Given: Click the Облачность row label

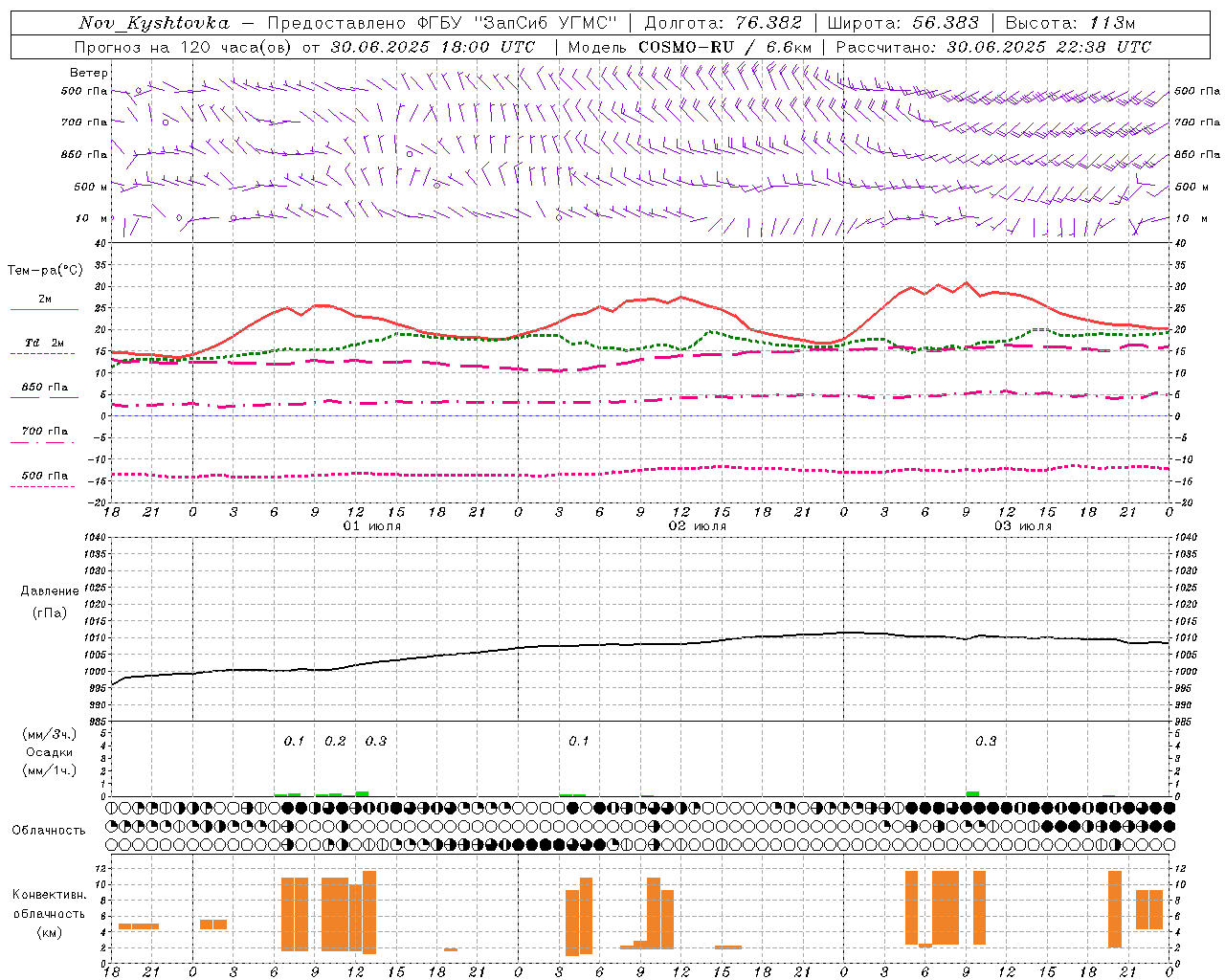Looking at the screenshot, I should (x=49, y=830).
